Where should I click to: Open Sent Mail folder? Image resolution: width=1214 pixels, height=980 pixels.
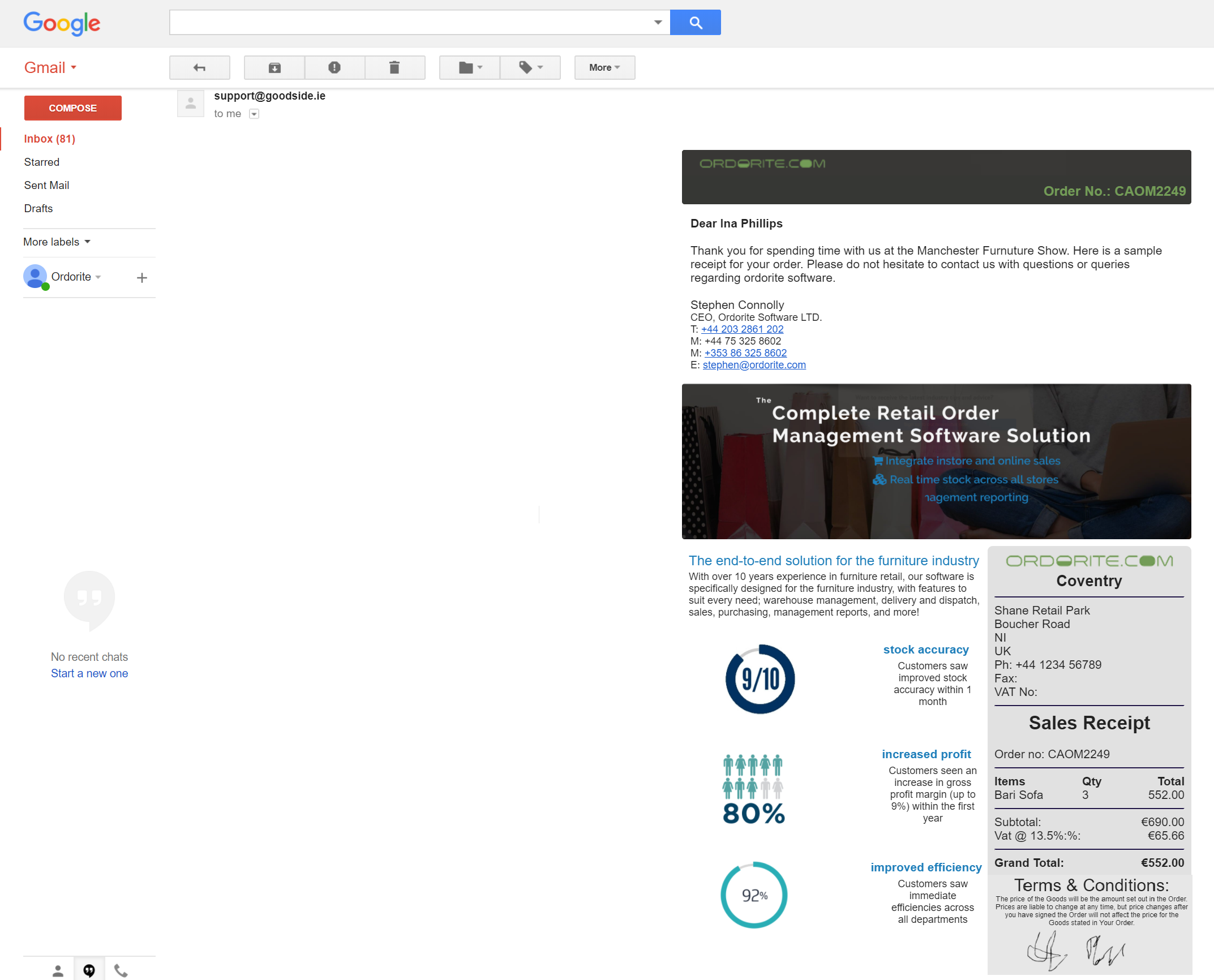click(46, 186)
